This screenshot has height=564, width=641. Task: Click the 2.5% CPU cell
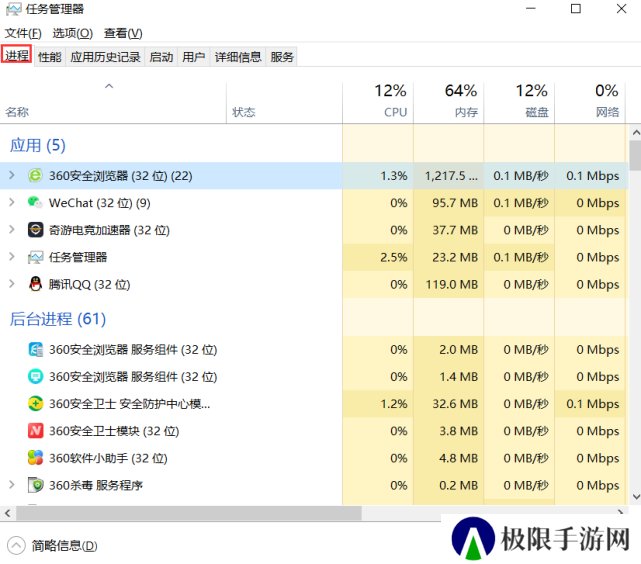[378, 257]
